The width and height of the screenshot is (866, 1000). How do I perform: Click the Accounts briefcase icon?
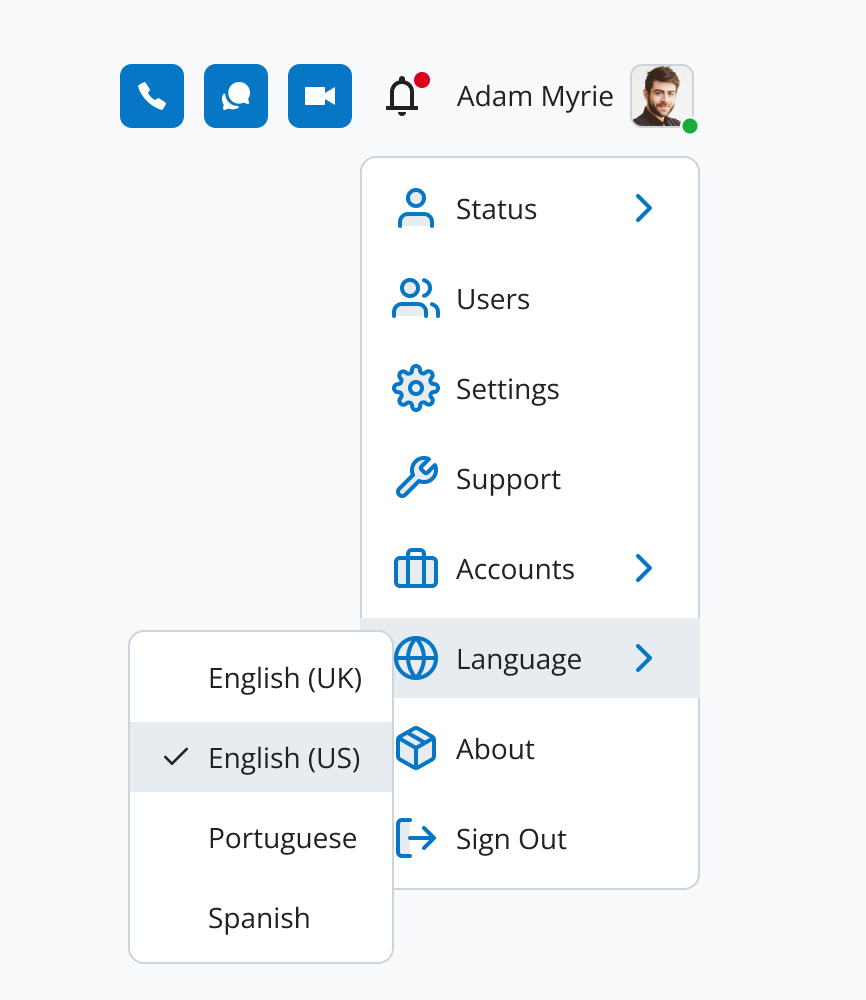pos(416,569)
